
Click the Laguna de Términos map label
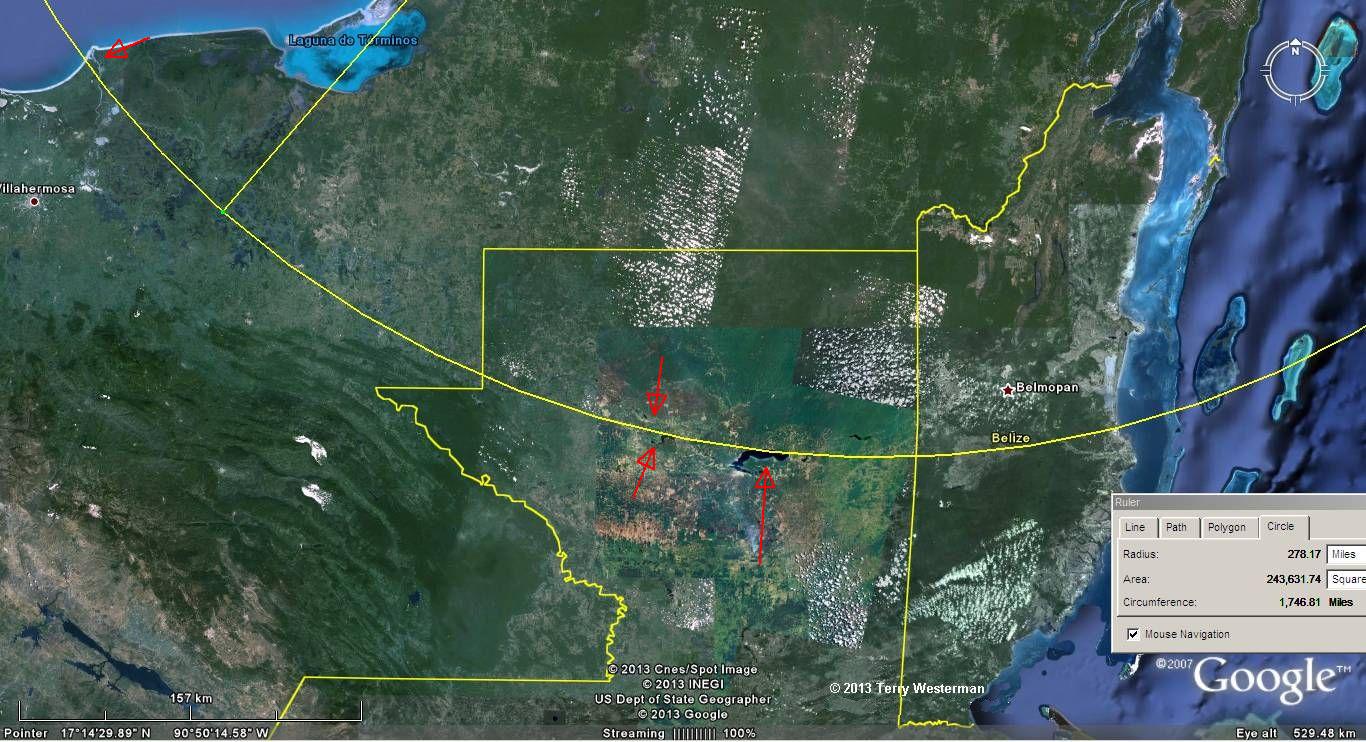pos(353,40)
